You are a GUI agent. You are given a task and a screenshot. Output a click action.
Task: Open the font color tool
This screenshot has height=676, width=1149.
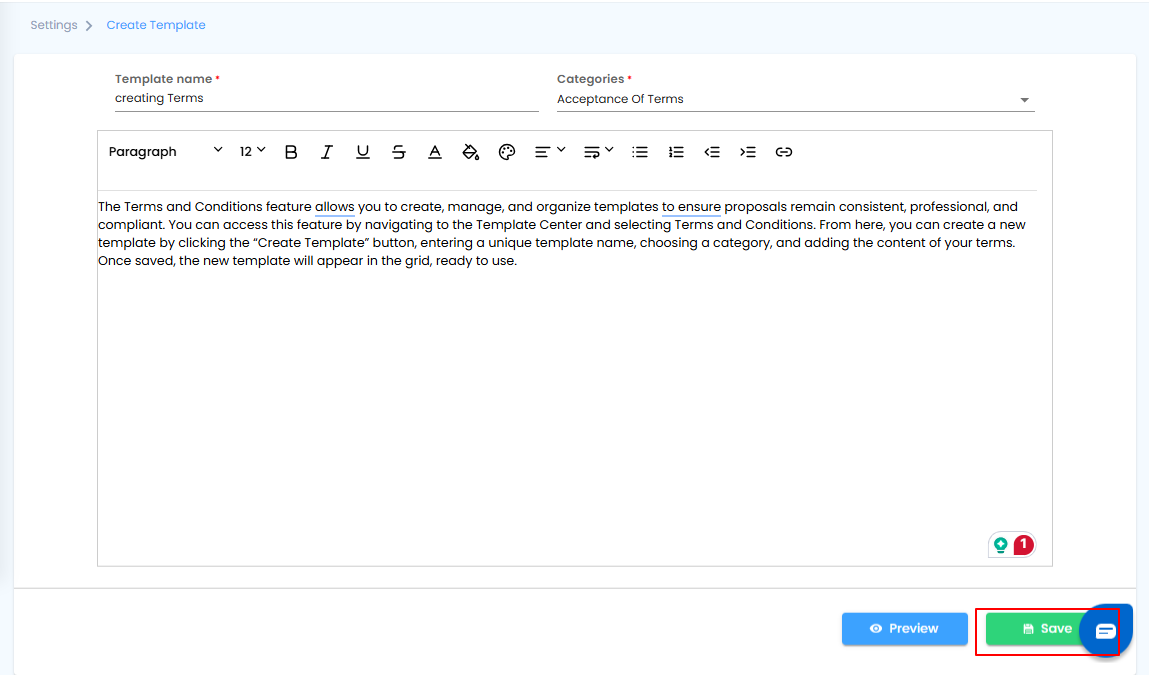pyautogui.click(x=435, y=152)
